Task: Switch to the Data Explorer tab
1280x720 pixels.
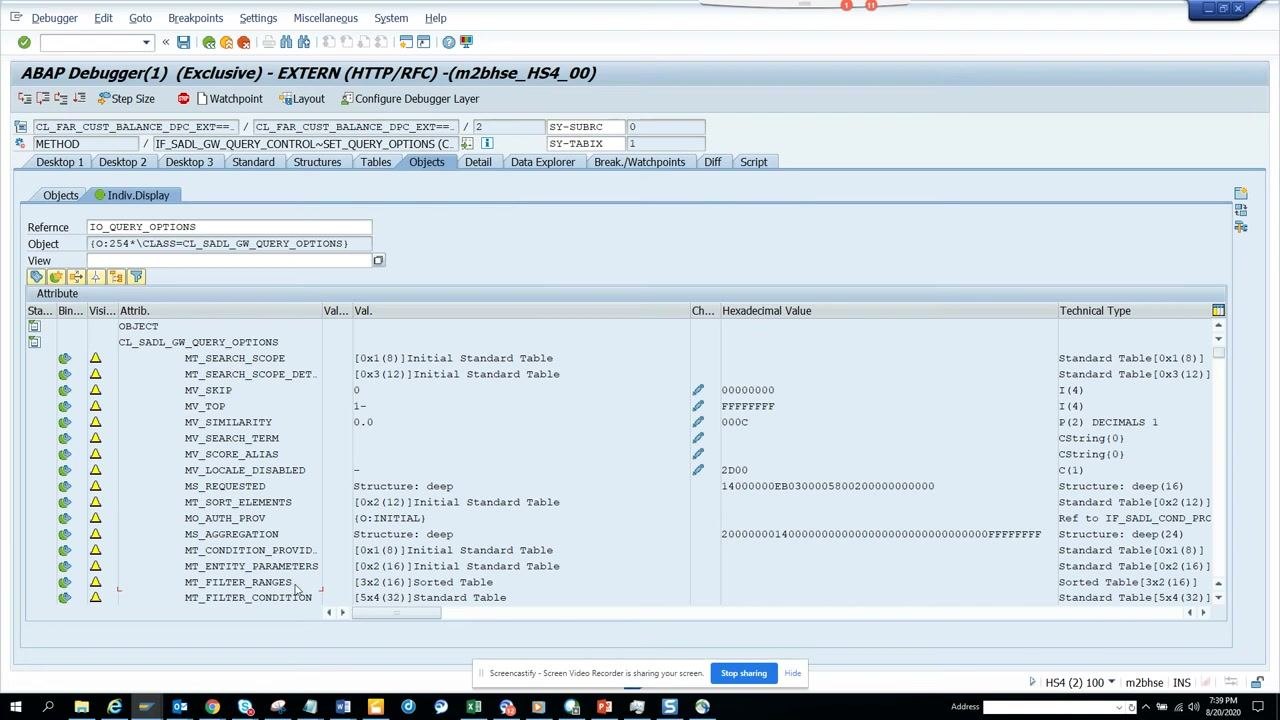Action: coord(543,162)
